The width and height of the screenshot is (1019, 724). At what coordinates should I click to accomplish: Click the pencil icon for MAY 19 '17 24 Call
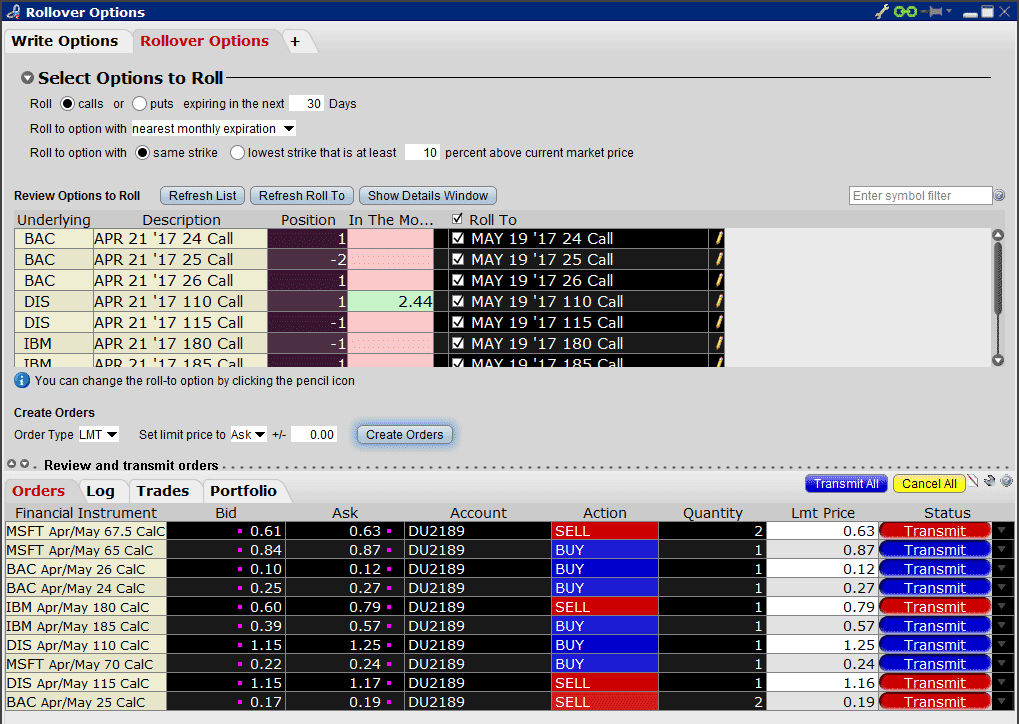719,239
